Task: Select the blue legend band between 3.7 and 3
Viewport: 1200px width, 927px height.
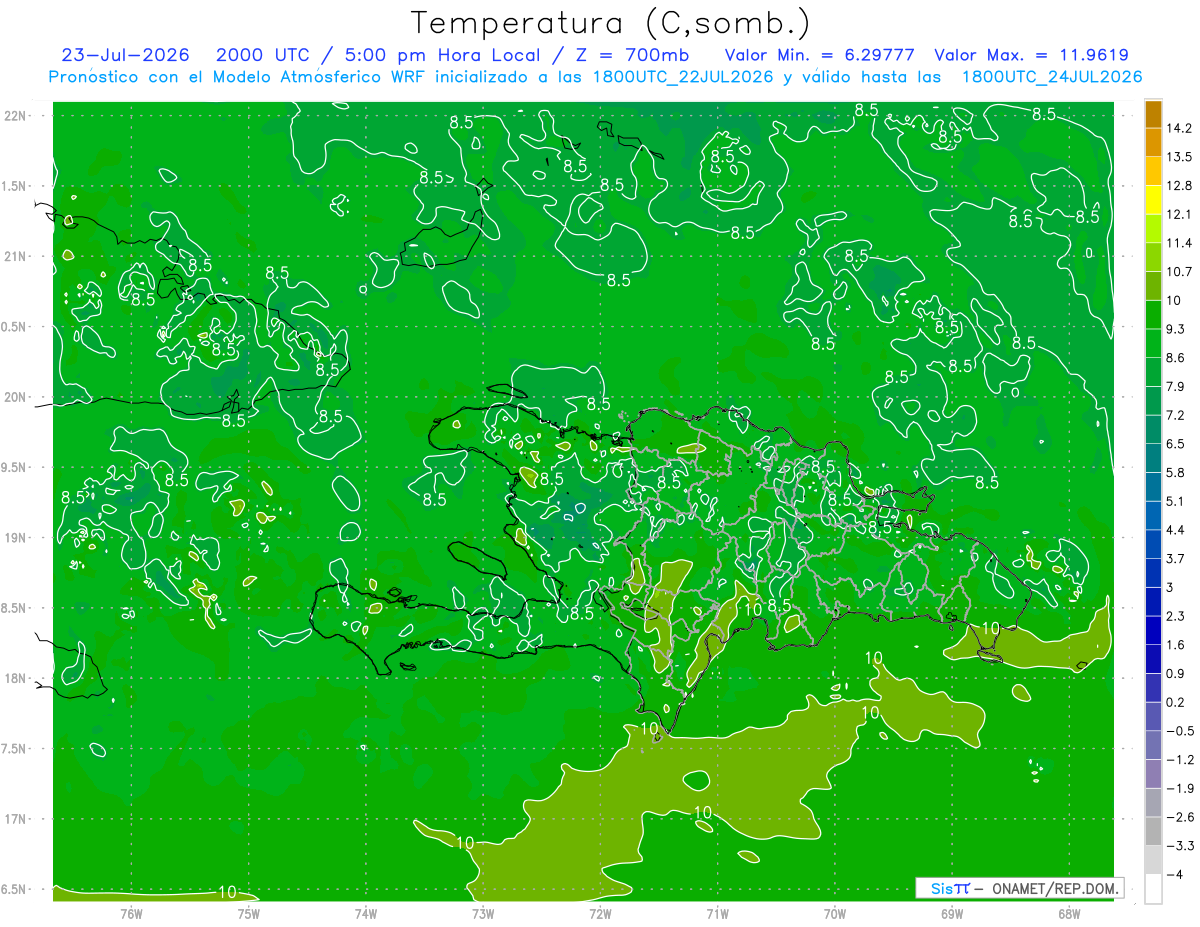Action: (x=1153, y=572)
